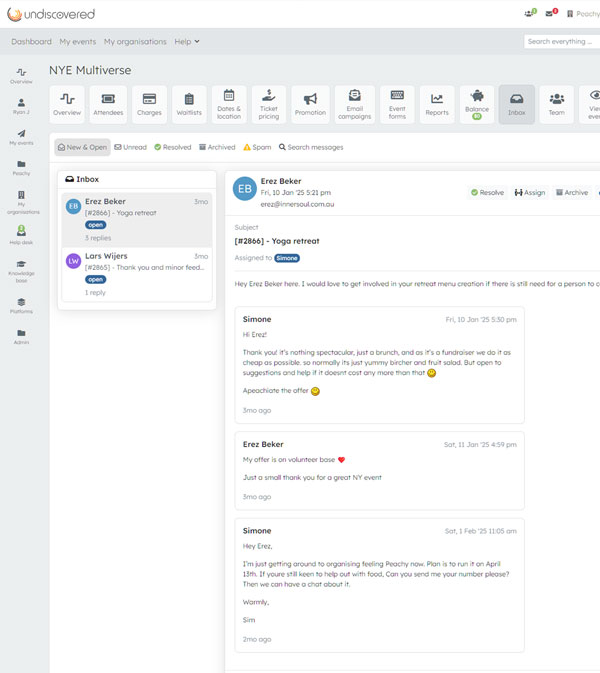The height and width of the screenshot is (673, 600).
Task: Open the Balance section
Action: [x=477, y=104]
